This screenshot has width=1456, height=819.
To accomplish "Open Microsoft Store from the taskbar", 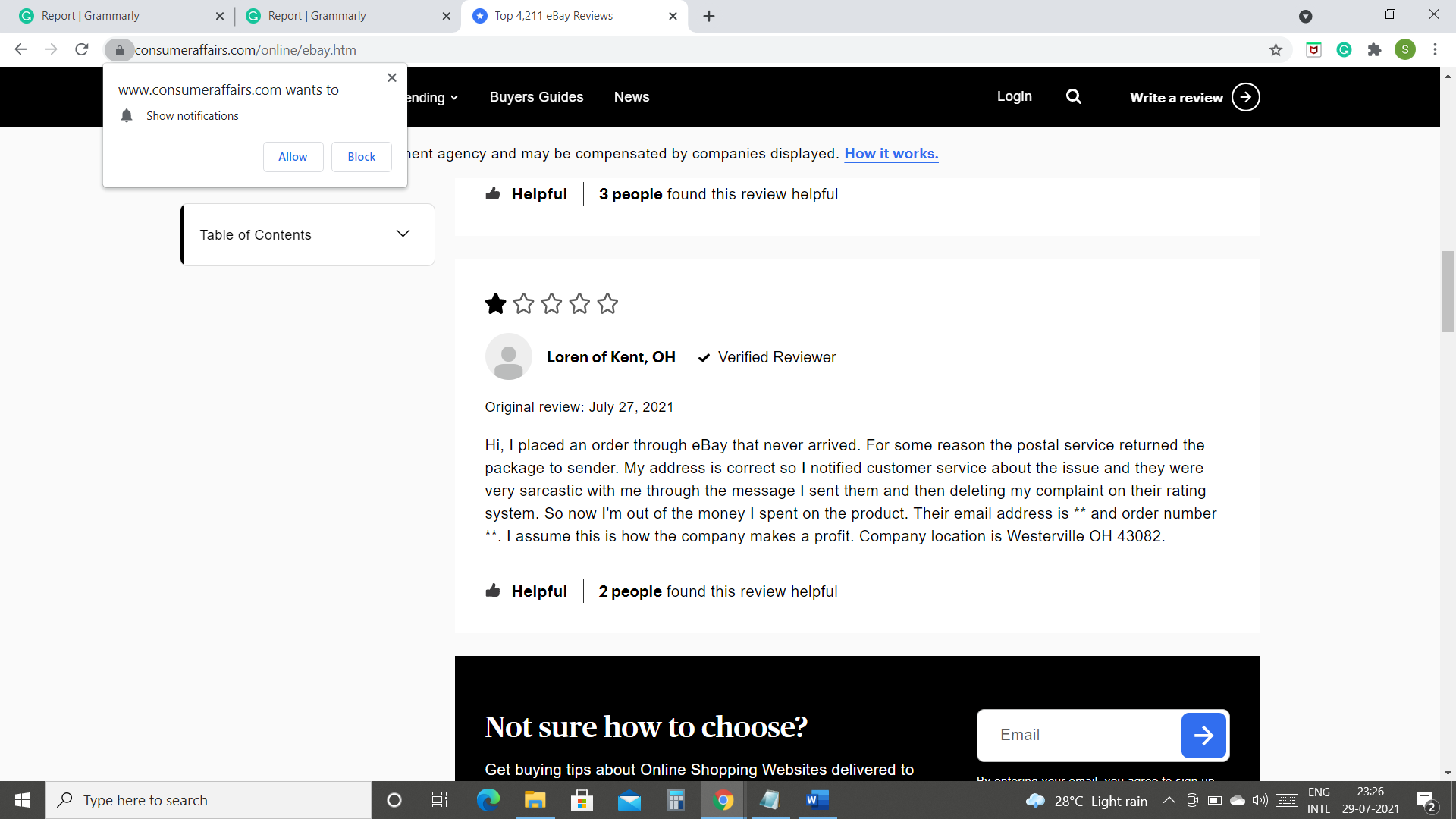I will tap(582, 800).
